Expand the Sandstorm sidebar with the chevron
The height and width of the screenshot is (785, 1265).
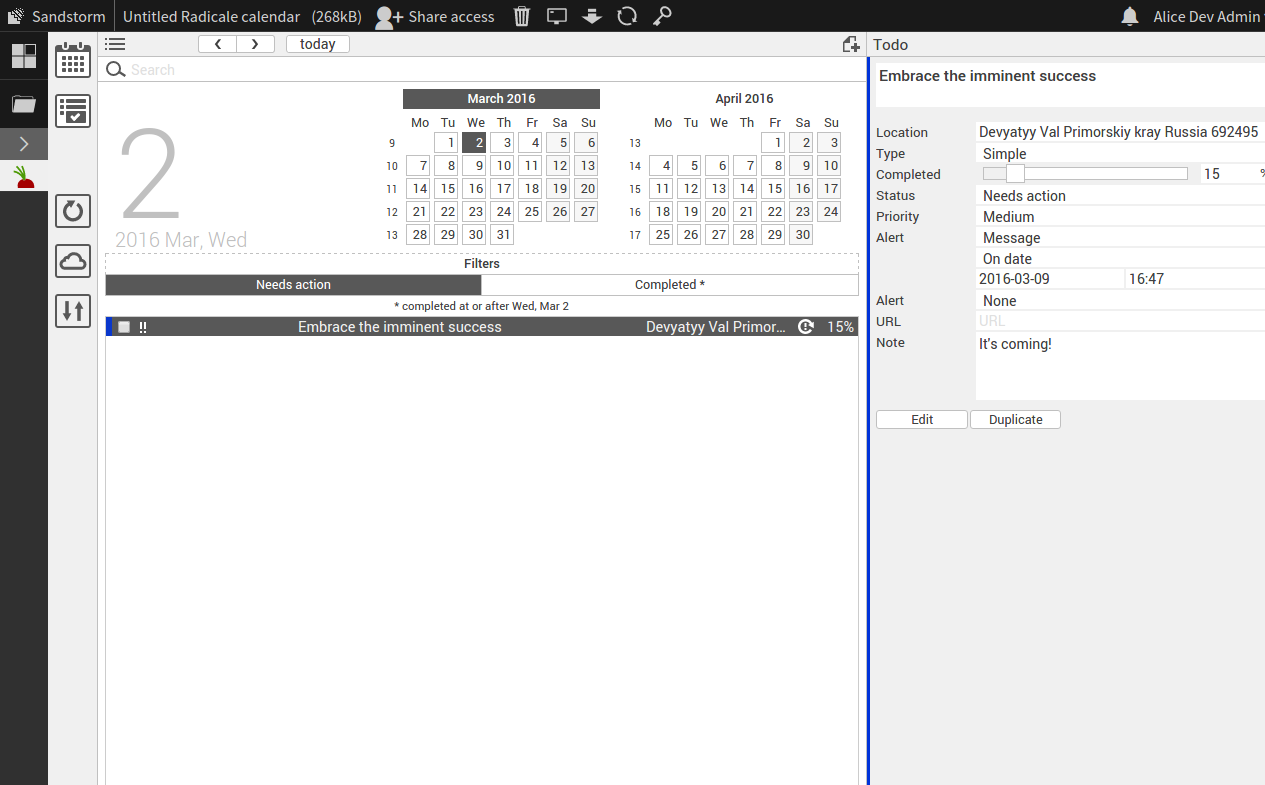click(x=24, y=144)
